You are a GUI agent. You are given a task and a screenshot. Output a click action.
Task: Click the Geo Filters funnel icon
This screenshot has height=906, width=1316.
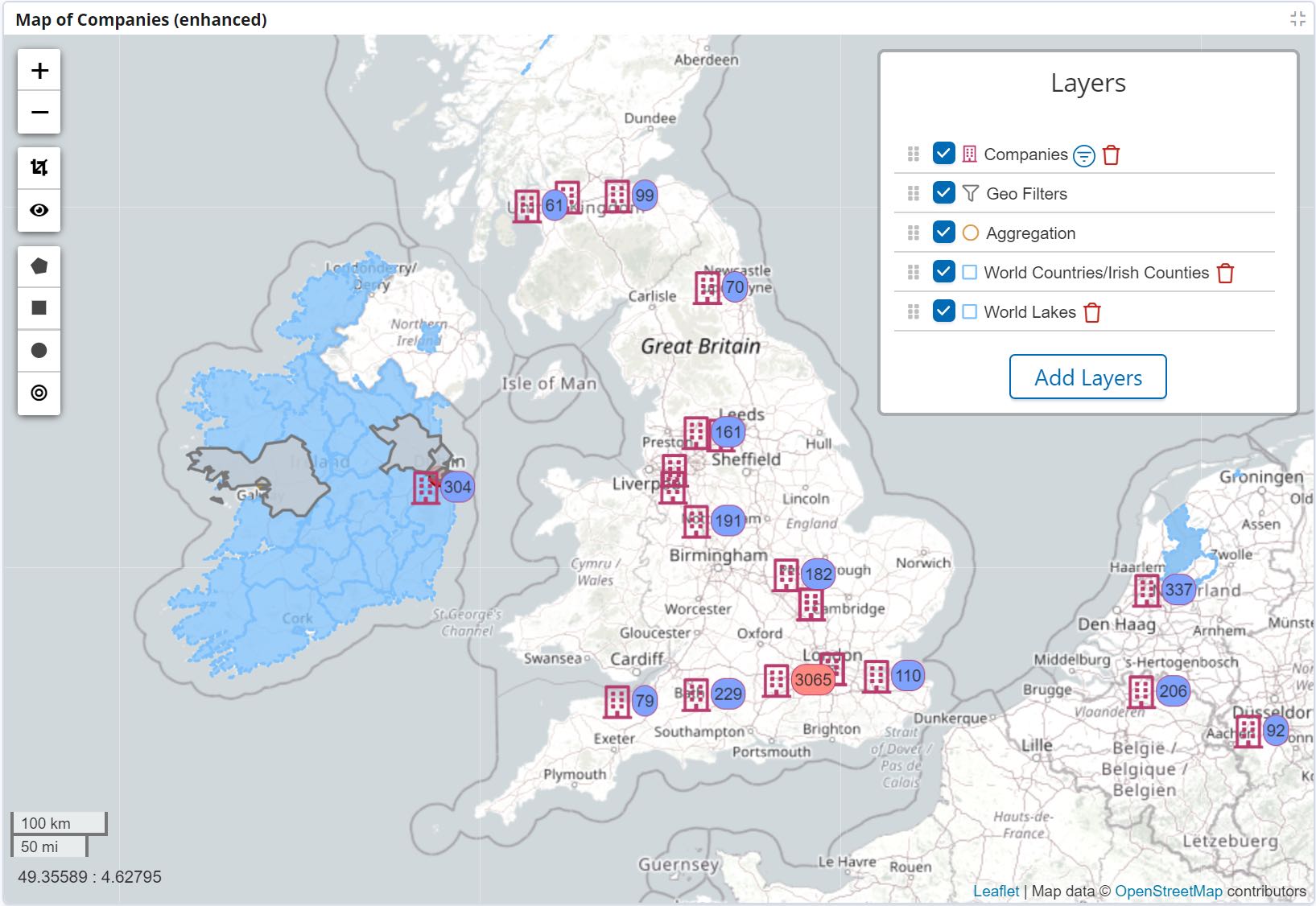point(971,193)
